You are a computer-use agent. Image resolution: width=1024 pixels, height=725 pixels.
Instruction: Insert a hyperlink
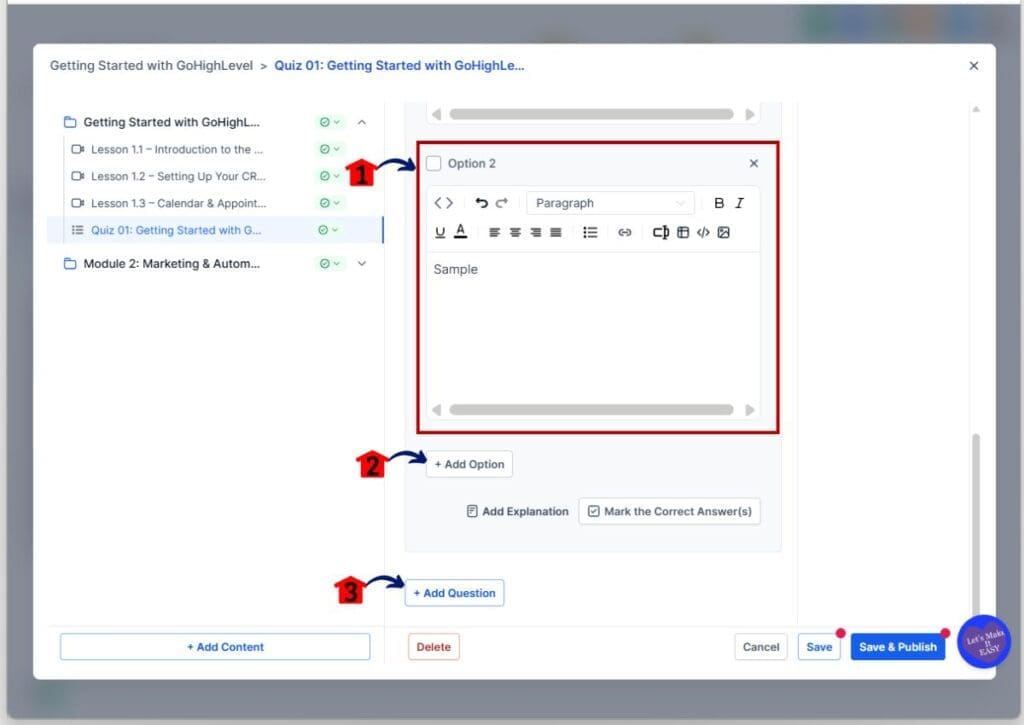tap(624, 233)
